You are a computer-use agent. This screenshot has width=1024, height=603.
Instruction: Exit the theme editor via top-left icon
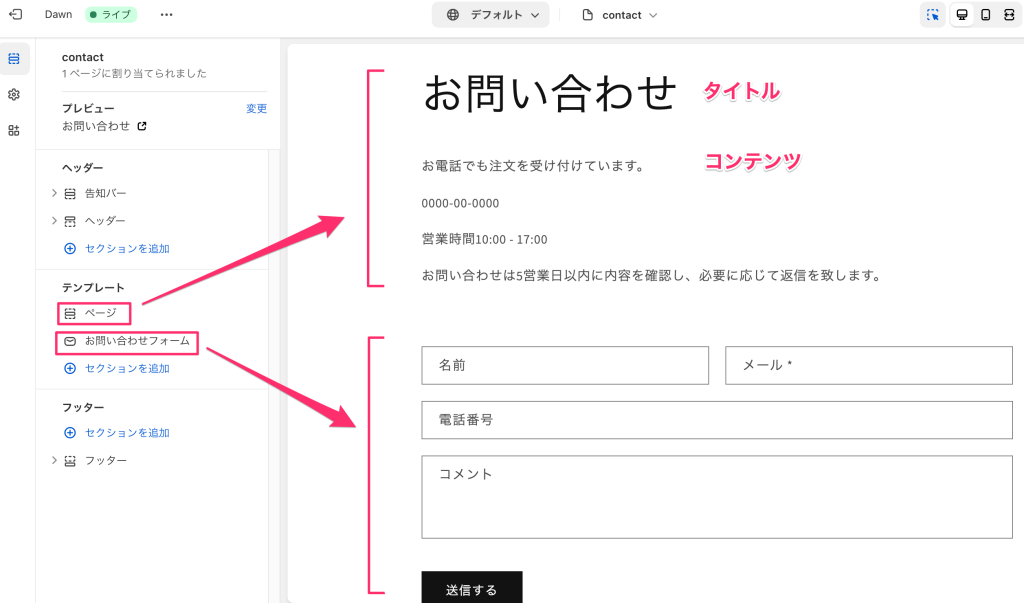[14, 14]
